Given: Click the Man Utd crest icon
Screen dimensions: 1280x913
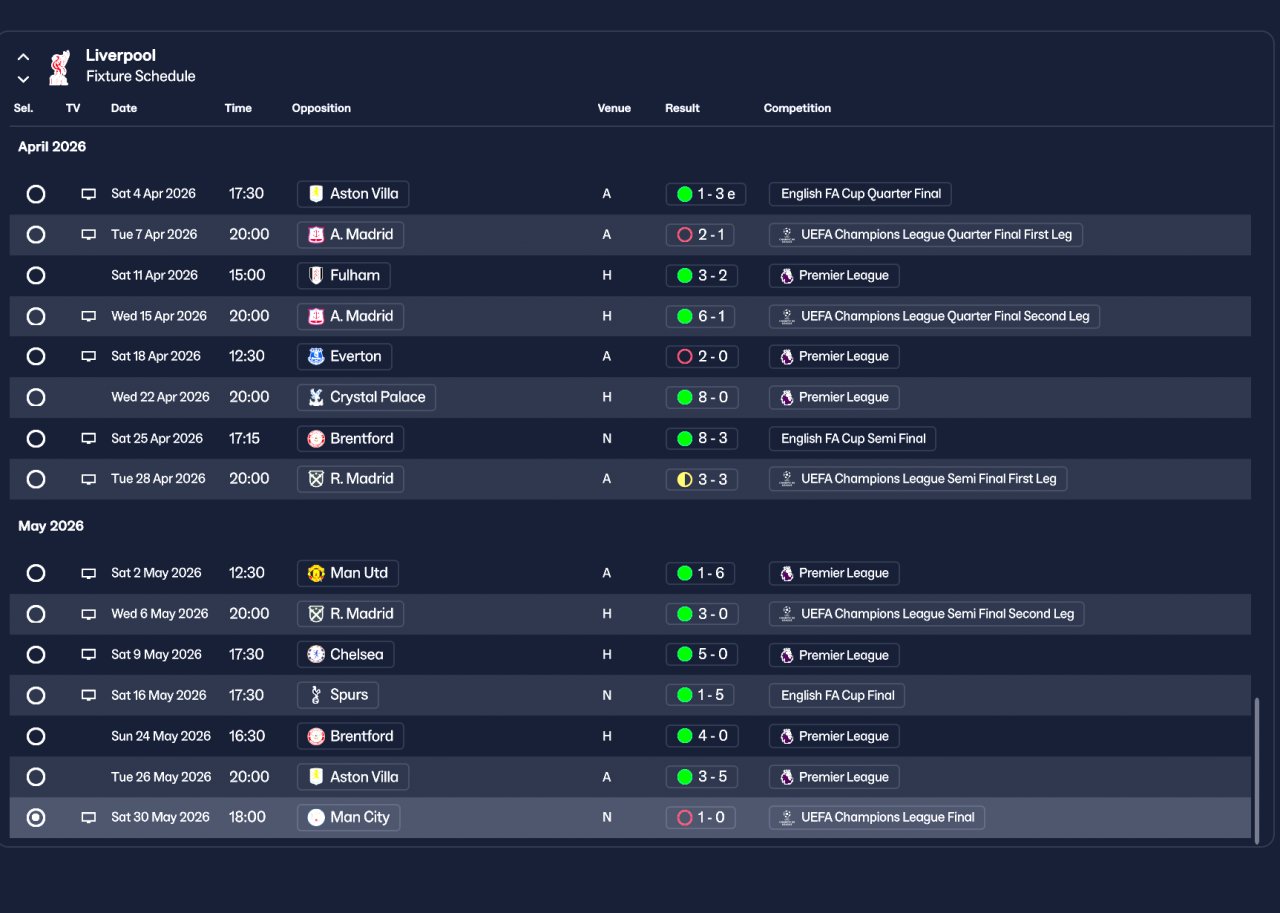Looking at the screenshot, I should coord(316,573).
